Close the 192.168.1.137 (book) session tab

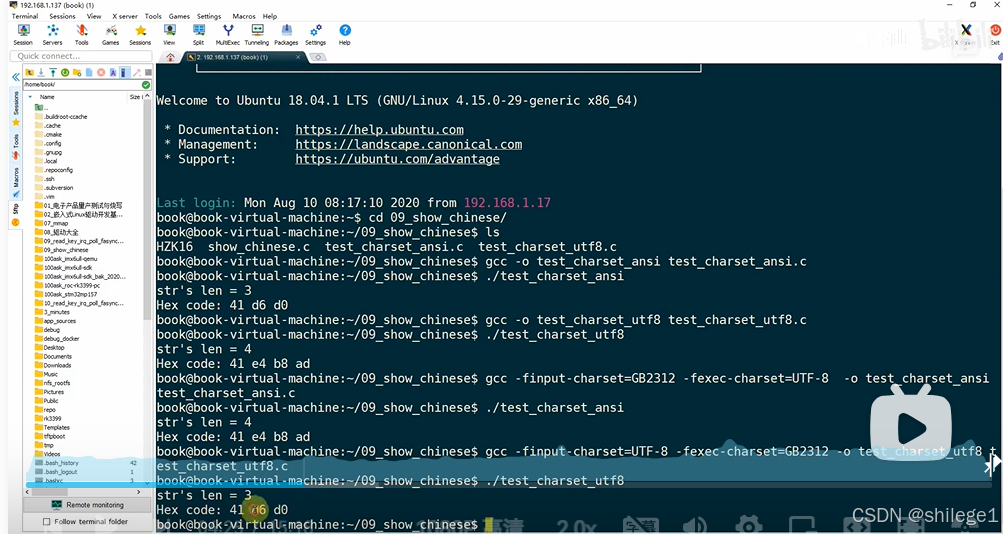point(298,57)
